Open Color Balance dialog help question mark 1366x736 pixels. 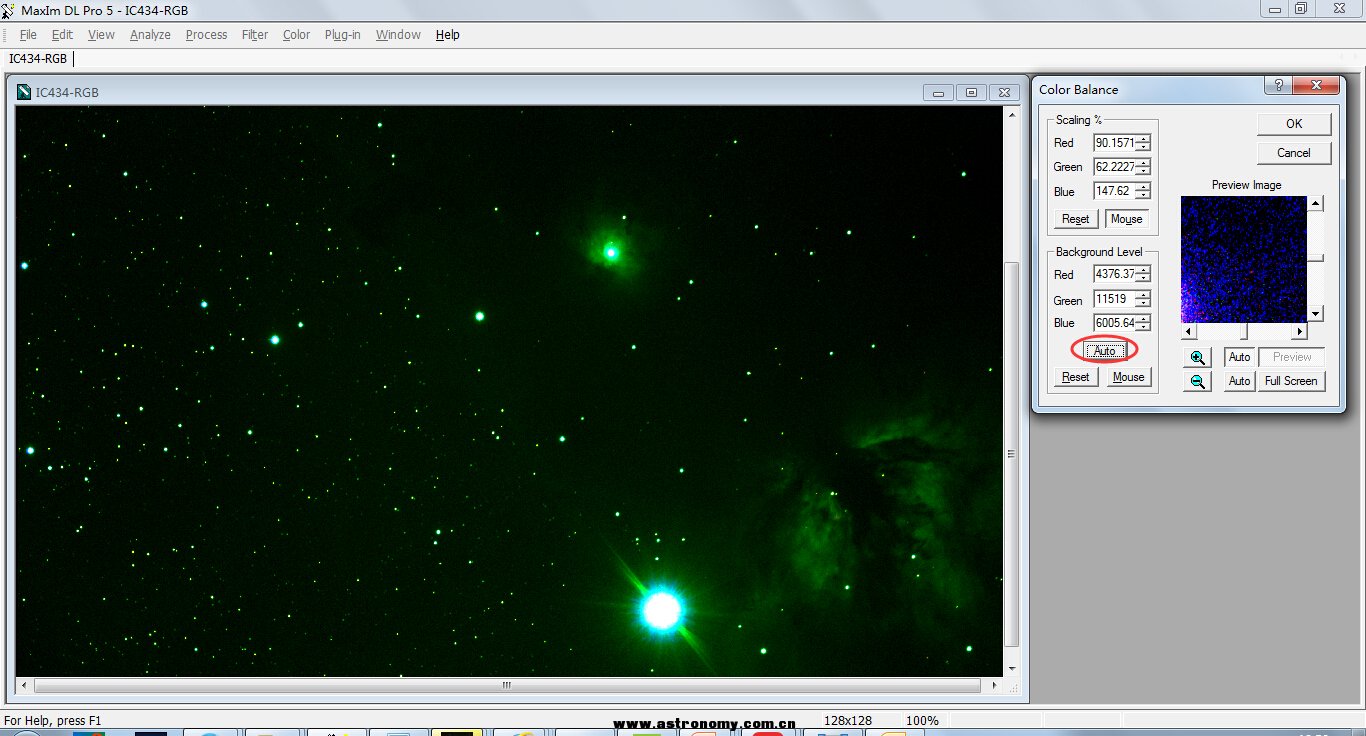(x=1278, y=86)
